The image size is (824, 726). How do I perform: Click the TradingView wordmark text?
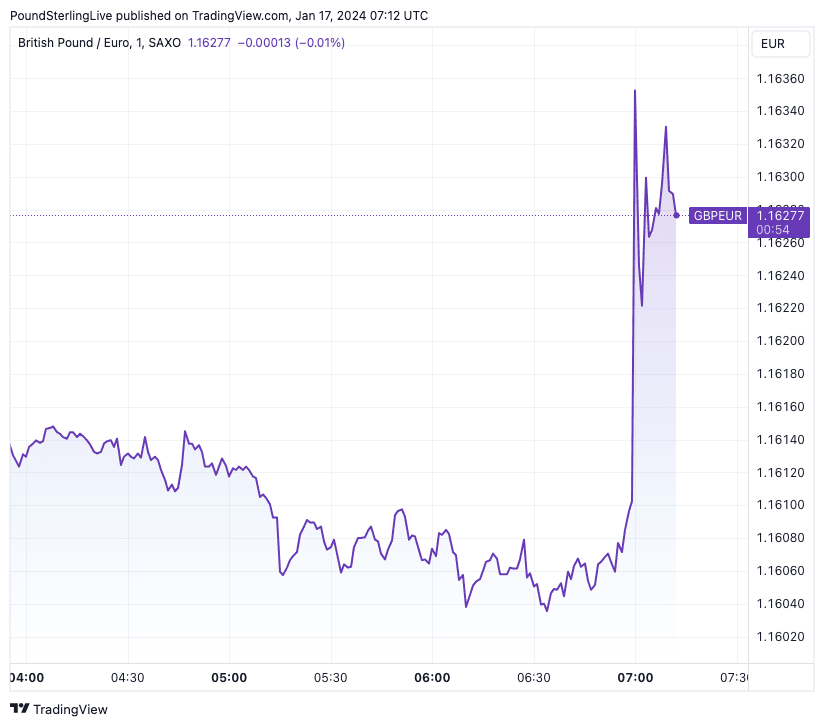coord(70,709)
